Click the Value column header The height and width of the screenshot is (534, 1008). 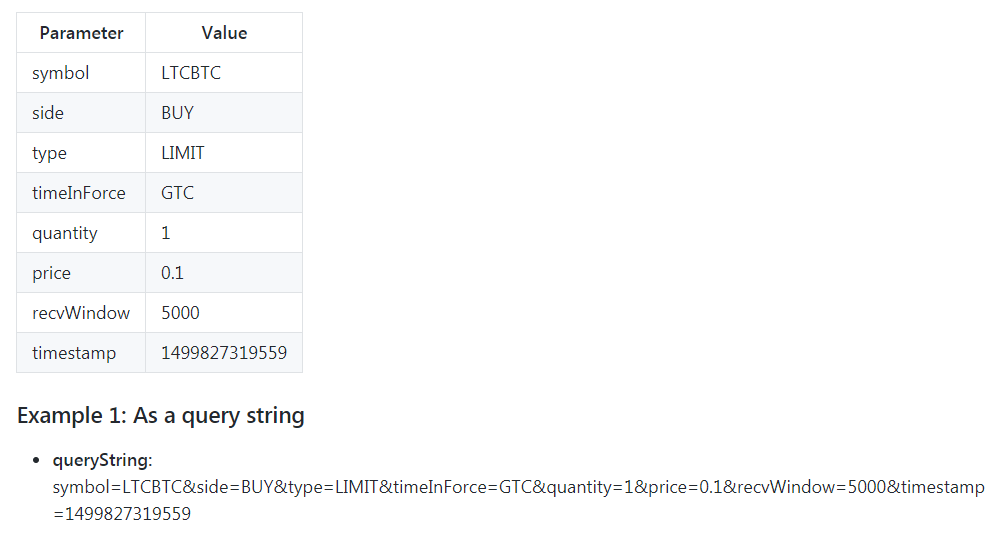[x=224, y=33]
